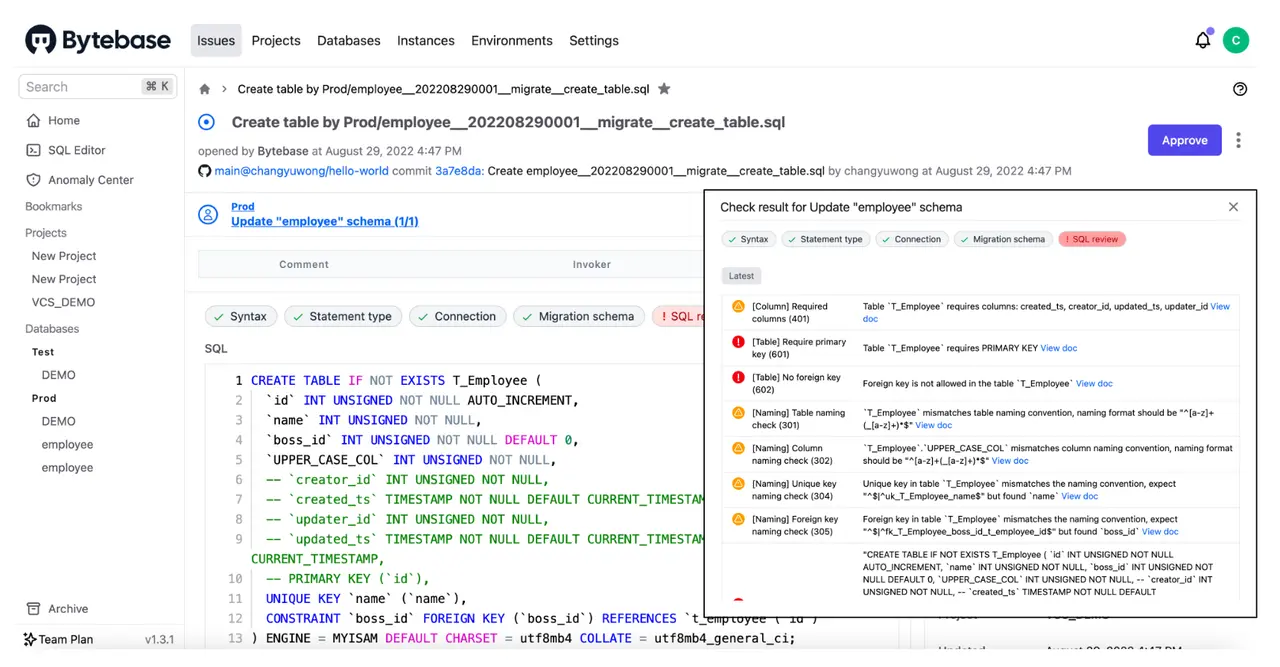
Task: Open the user avatar menu
Action: pyautogui.click(x=1236, y=40)
